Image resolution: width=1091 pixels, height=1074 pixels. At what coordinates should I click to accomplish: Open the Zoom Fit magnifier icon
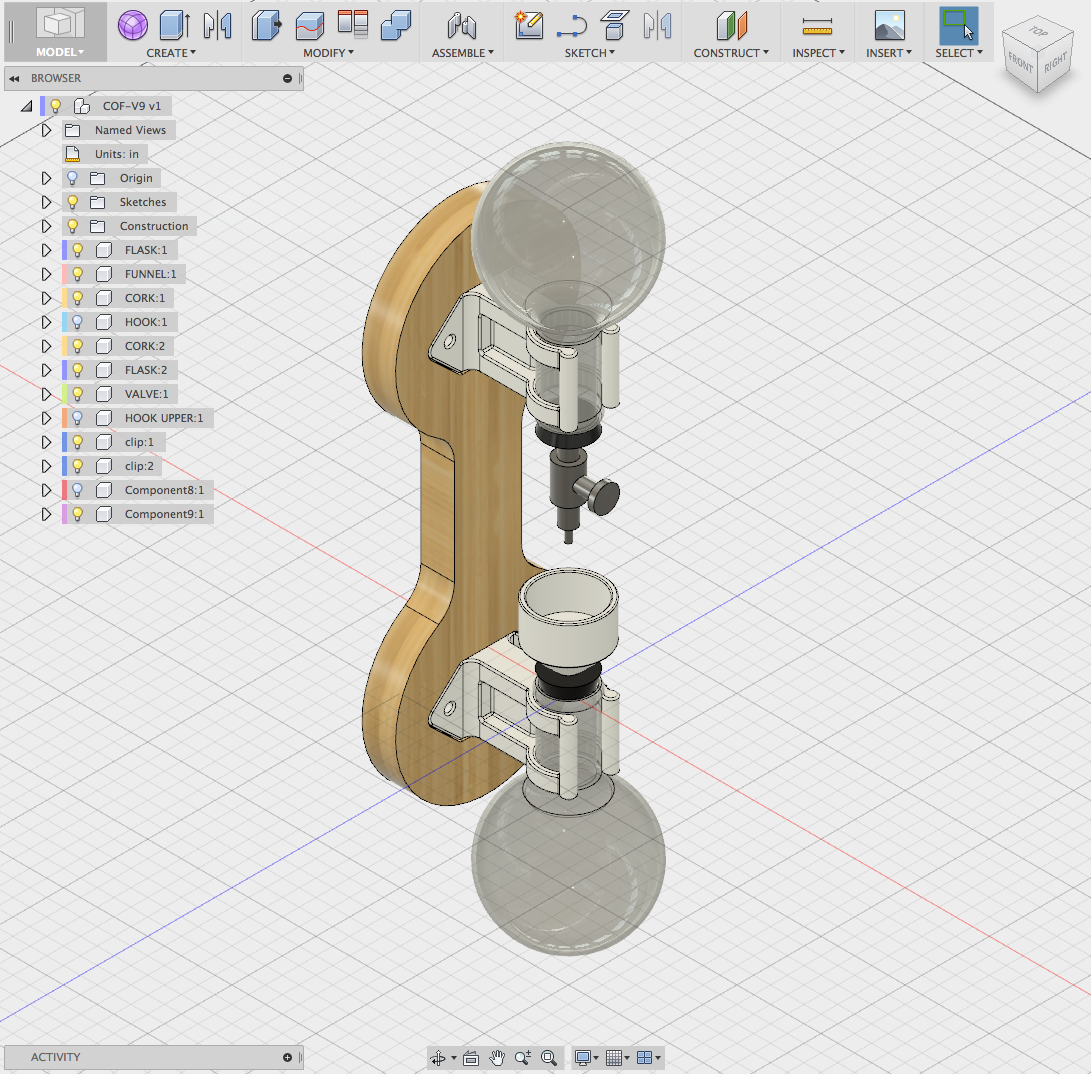point(549,1058)
